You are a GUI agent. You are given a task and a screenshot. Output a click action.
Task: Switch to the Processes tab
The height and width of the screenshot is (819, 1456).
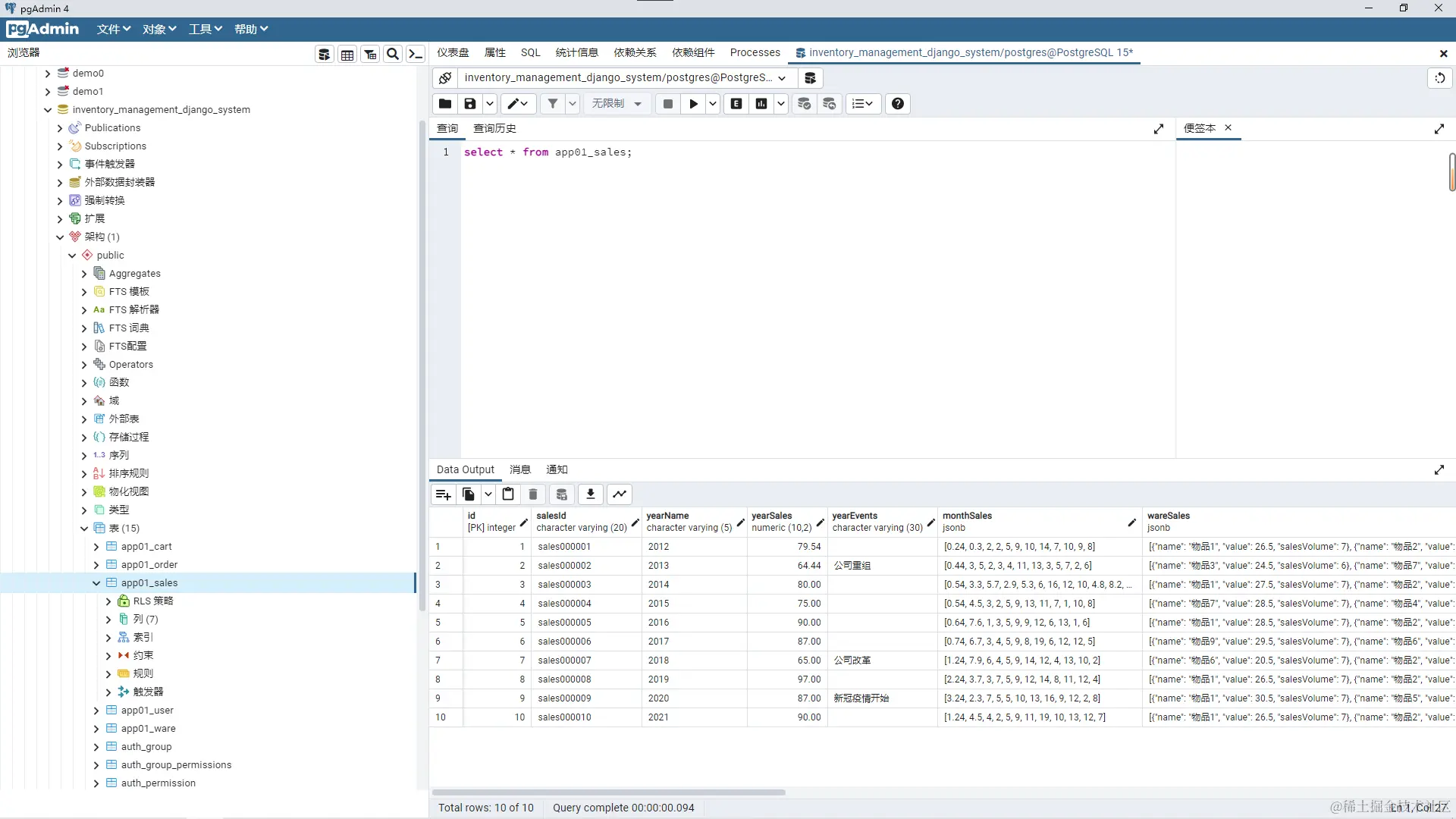pyautogui.click(x=755, y=52)
